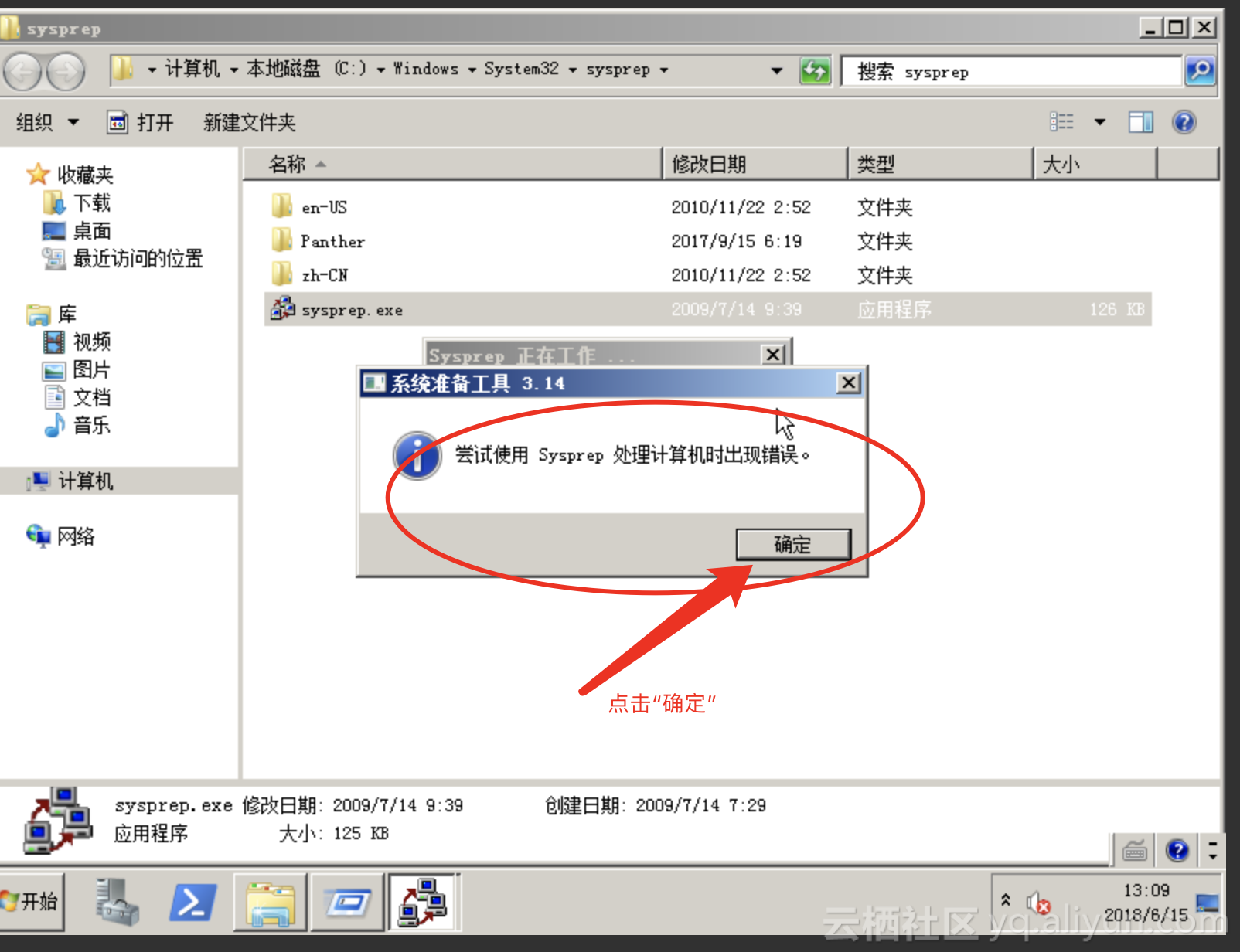This screenshot has width=1240, height=952.
Task: Select the en-US folder
Action: tap(324, 207)
